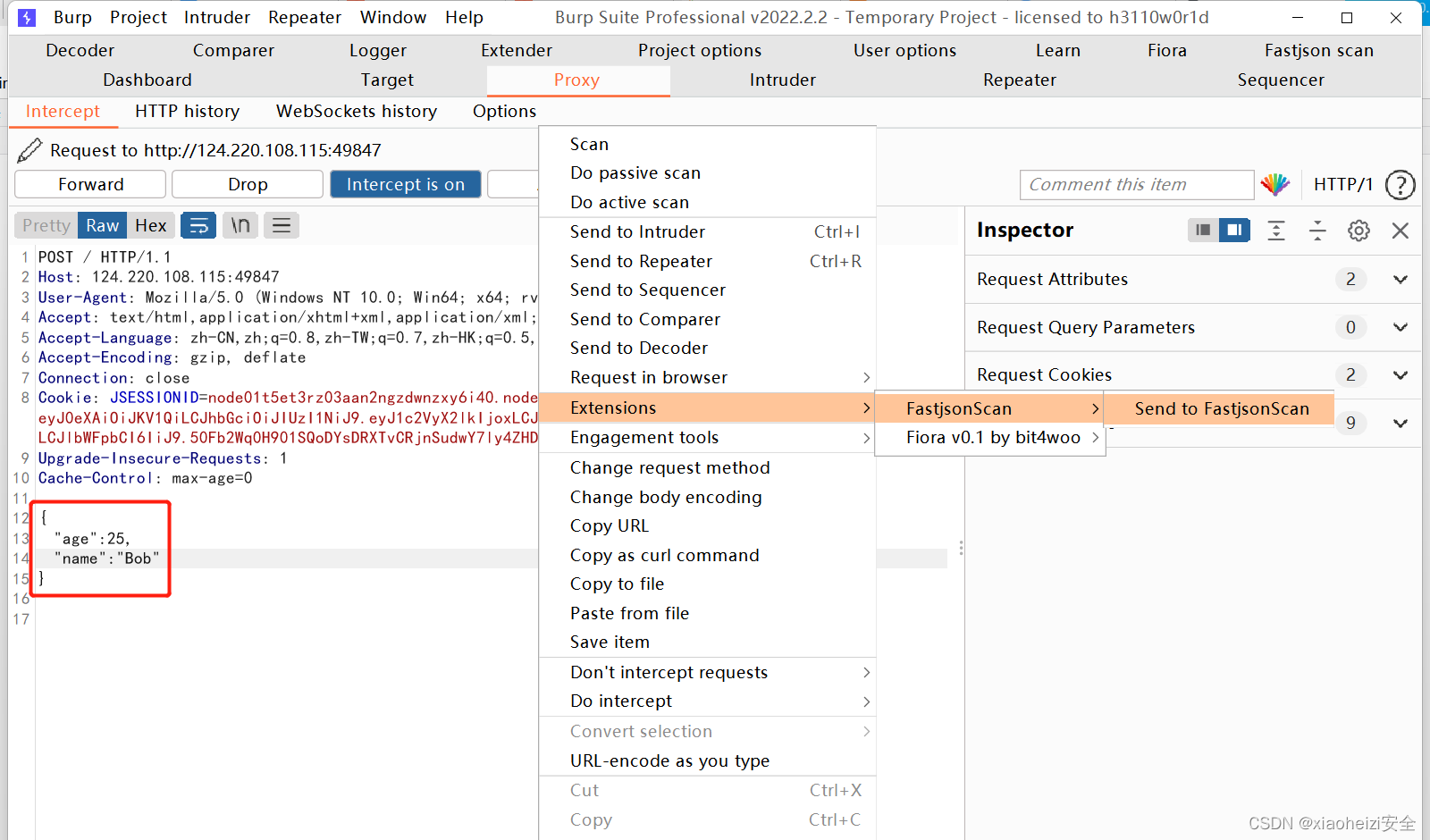This screenshot has width=1430, height=840.
Task: Click the Burp Suite logo in the title bar
Action: point(26,16)
